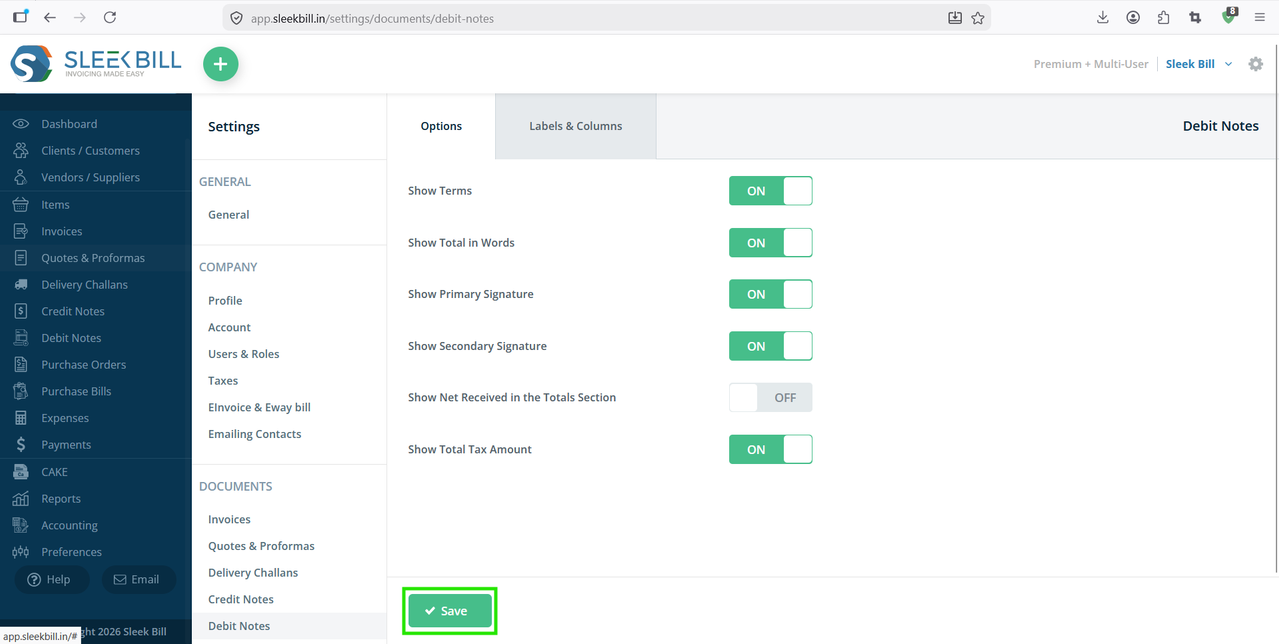Click the Settings heading text
This screenshot has width=1279, height=644.
tap(234, 127)
